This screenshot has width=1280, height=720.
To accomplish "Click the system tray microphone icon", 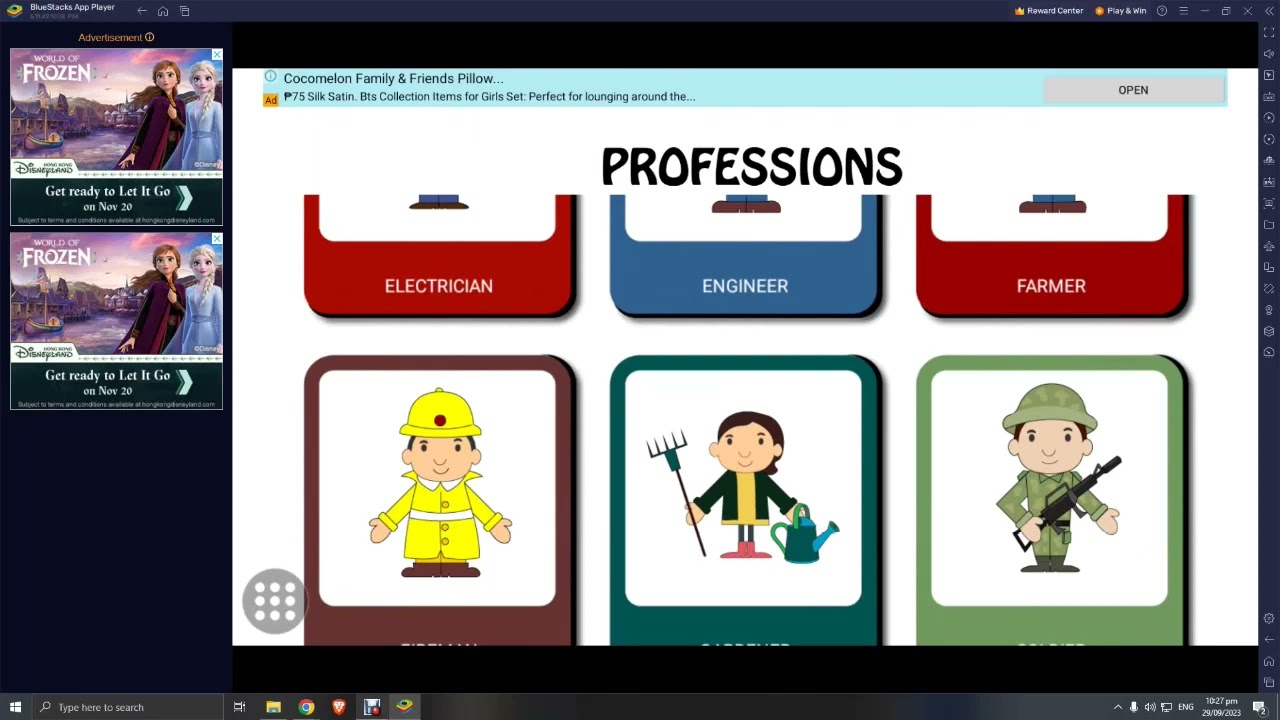I will click(x=1133, y=707).
